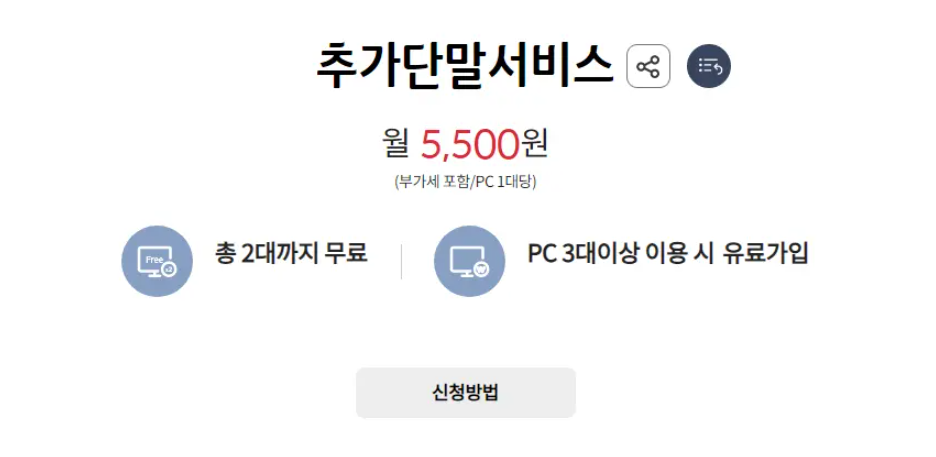936x457 pixels.
Task: Click the PC 1대당 portion of note
Action: [504, 182]
